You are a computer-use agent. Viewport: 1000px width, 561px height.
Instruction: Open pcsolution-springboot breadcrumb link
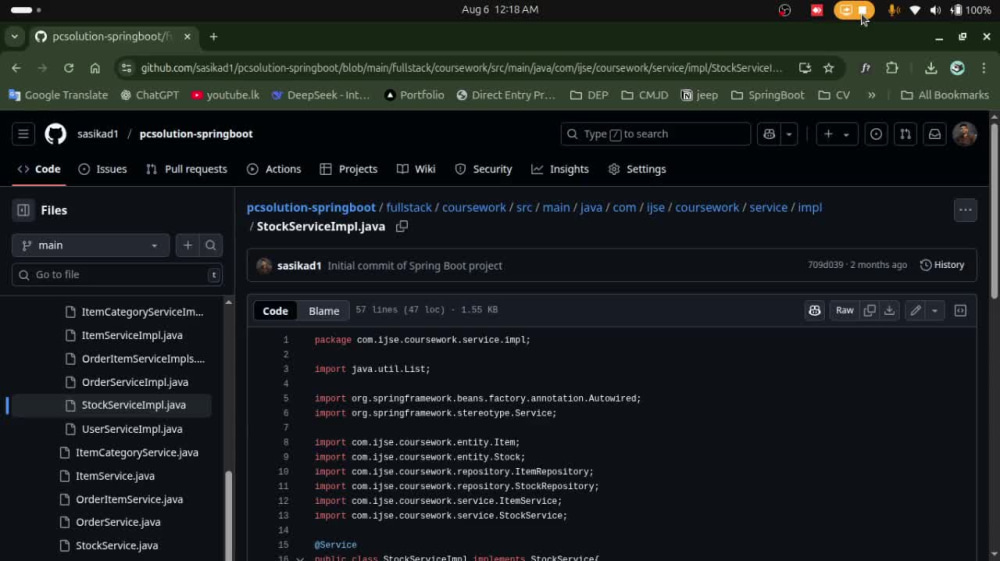311,207
